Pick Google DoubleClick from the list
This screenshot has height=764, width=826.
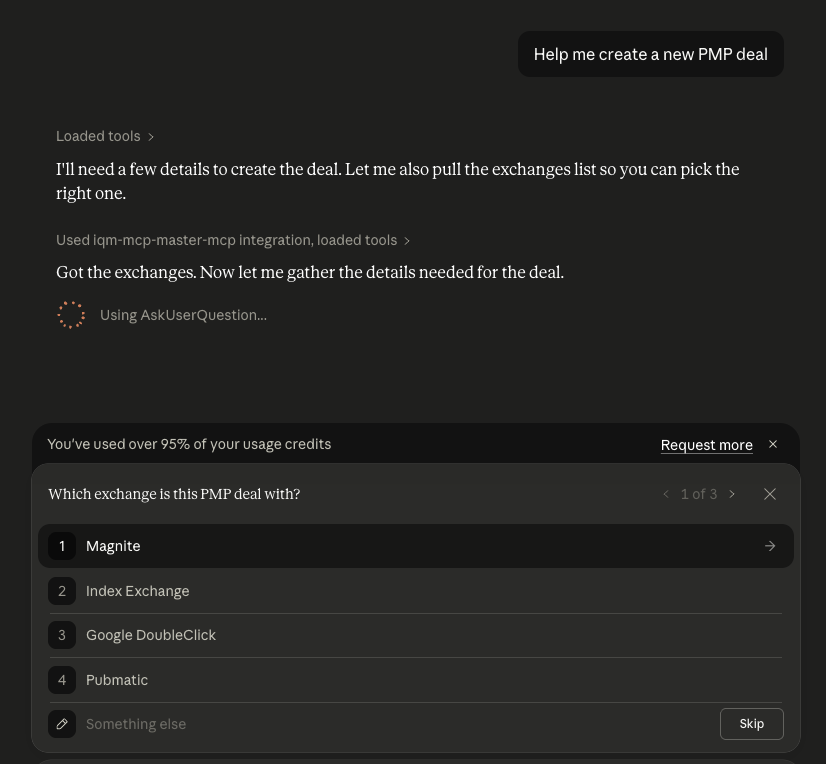coord(416,635)
